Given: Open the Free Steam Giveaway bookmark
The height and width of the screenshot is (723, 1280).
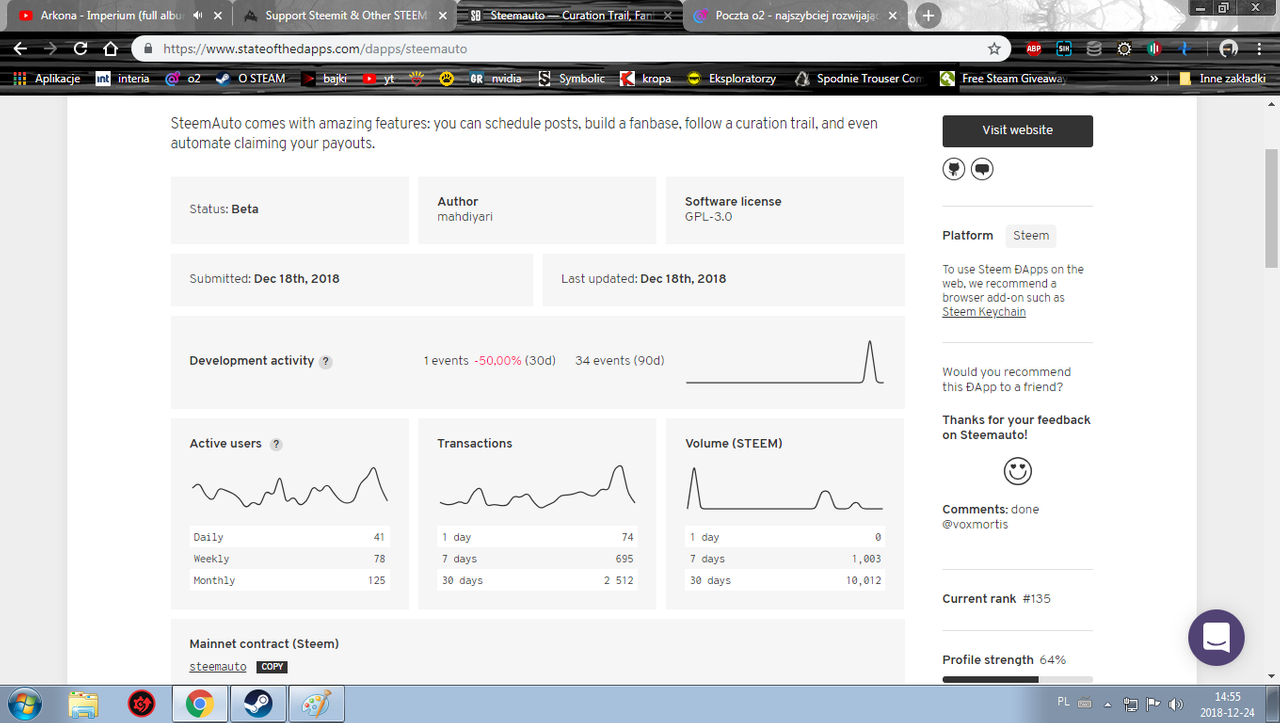Looking at the screenshot, I should pos(1003,78).
